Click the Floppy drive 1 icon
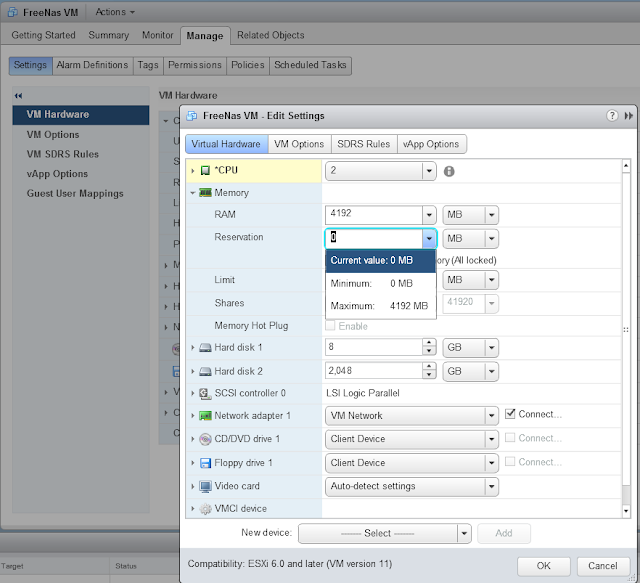 tap(205, 463)
